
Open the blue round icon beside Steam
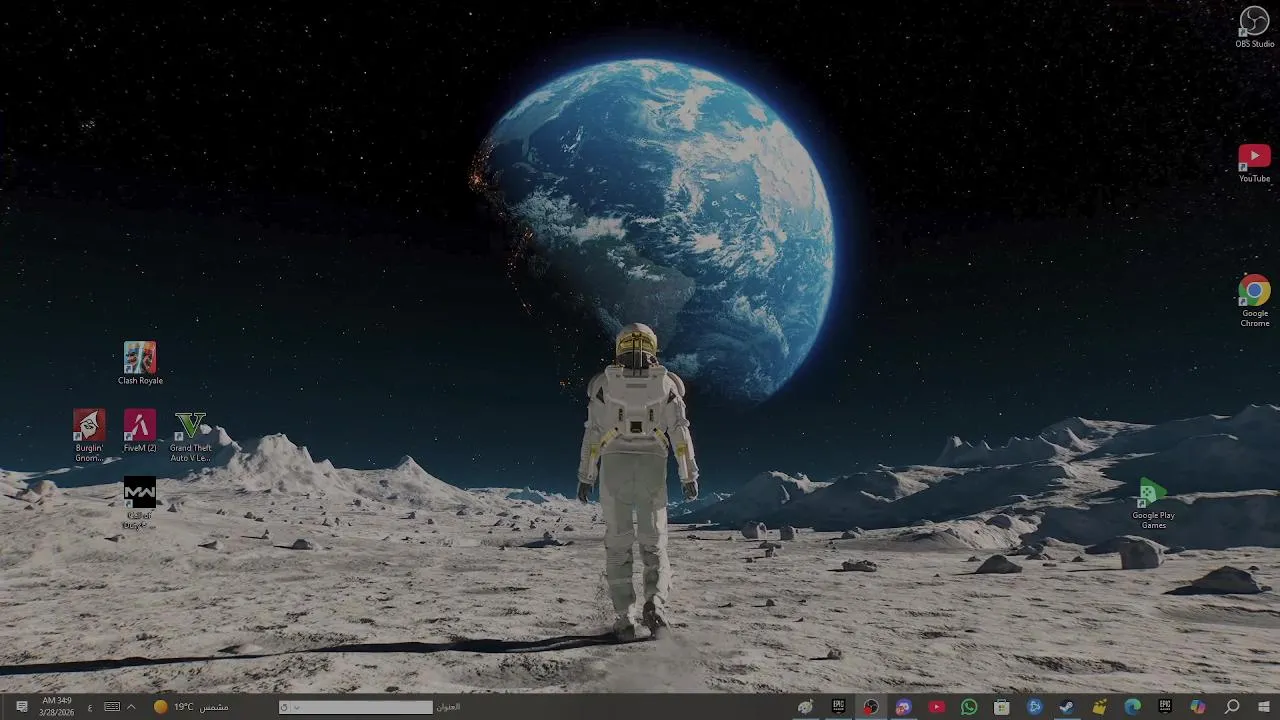tap(1034, 707)
